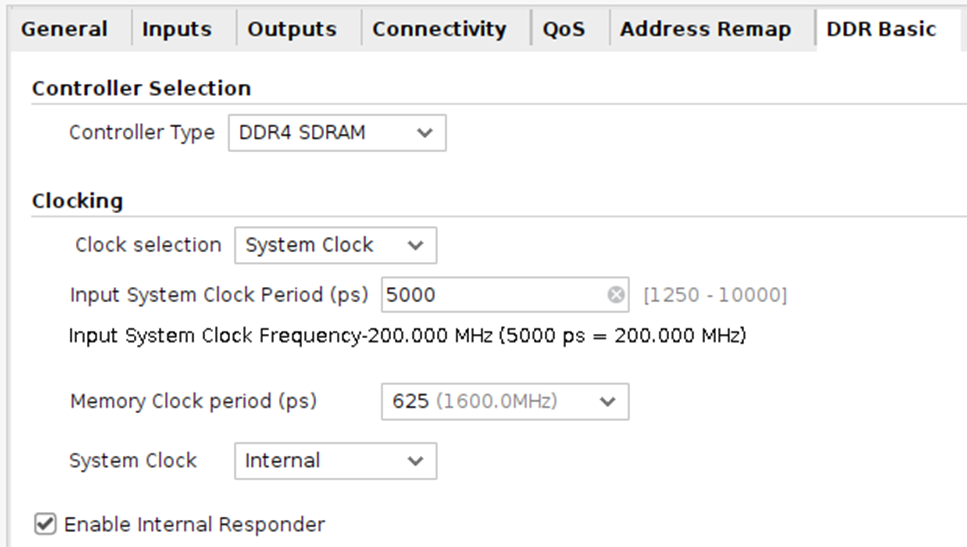Expand the Clock selection dropdown
Screen dimensions: 967x547
pos(335,245)
